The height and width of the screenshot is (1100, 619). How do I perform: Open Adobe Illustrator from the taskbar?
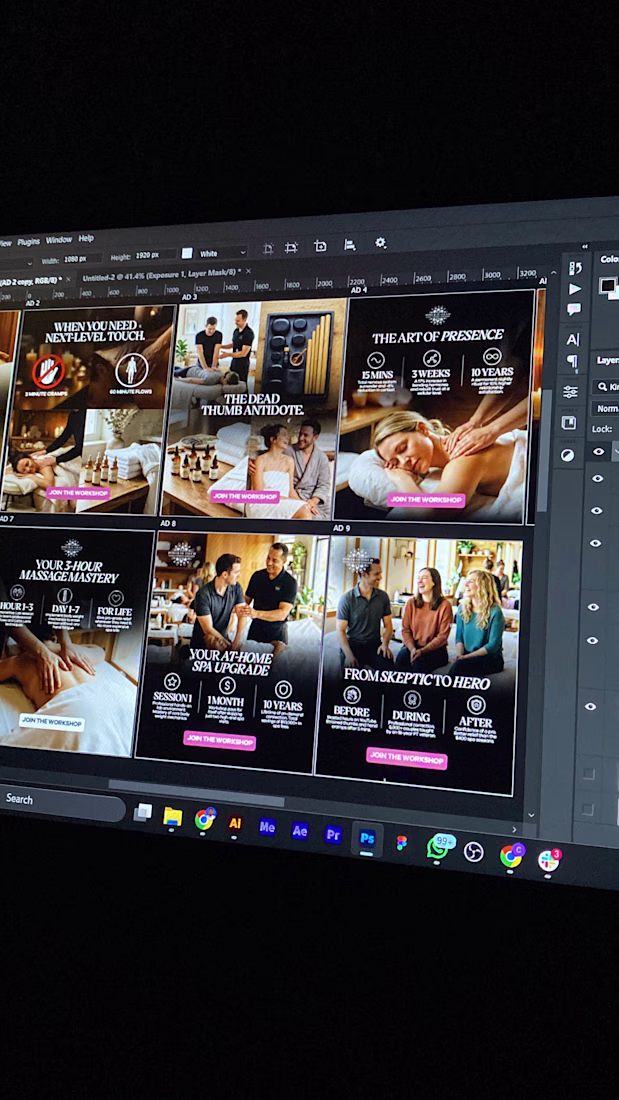click(x=235, y=823)
